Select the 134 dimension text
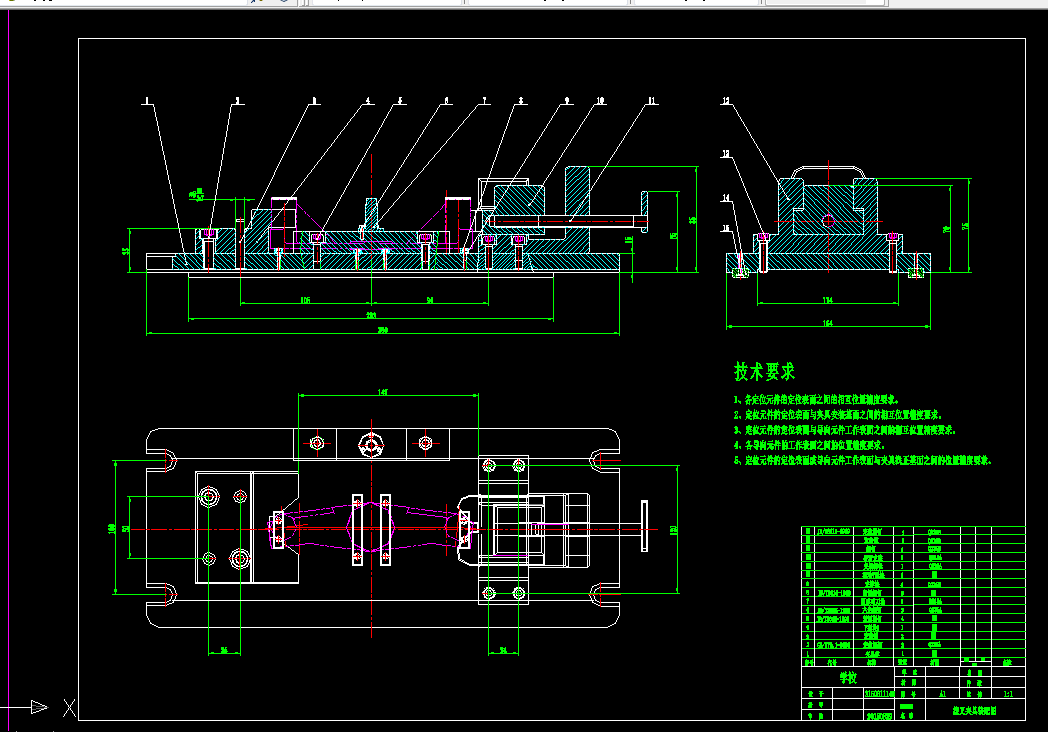 tap(827, 300)
